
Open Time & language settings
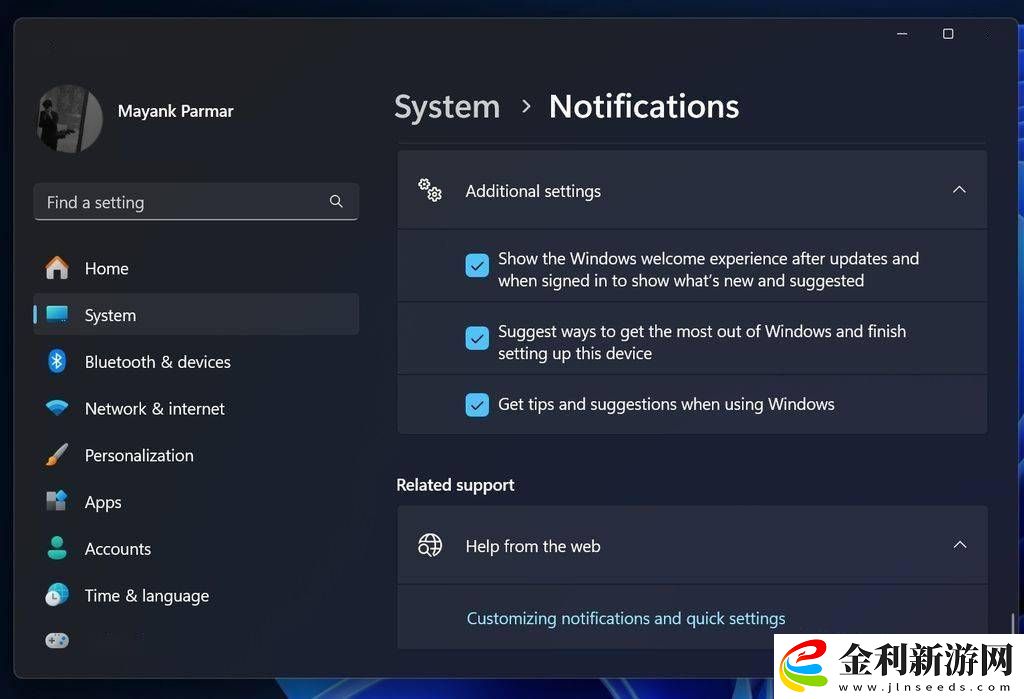tap(146, 595)
